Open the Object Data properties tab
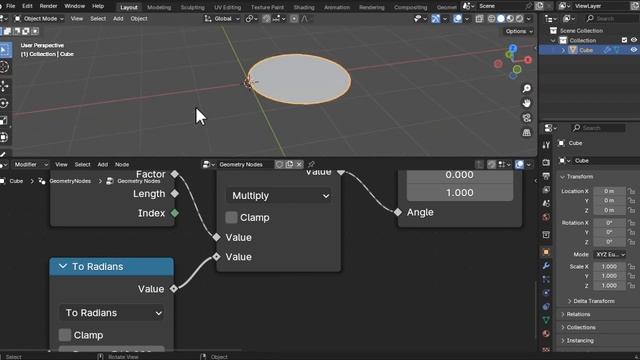This screenshot has height=360, width=640. (x=546, y=320)
